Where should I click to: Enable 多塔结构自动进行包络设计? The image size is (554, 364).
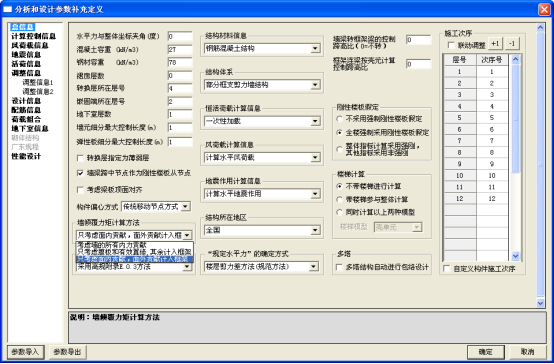coord(339,267)
